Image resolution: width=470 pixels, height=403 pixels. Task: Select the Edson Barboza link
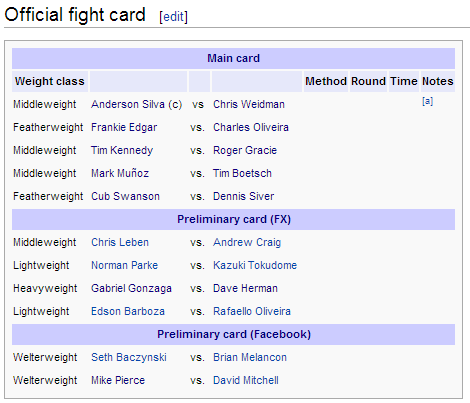click(x=128, y=311)
